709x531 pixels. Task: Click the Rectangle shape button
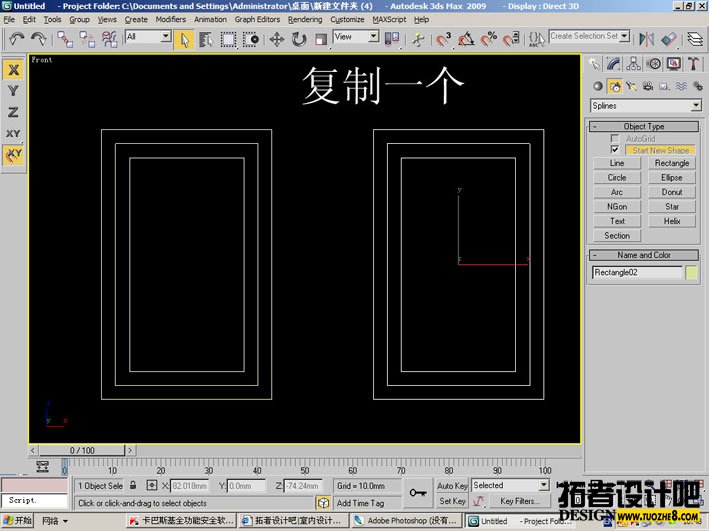point(672,163)
